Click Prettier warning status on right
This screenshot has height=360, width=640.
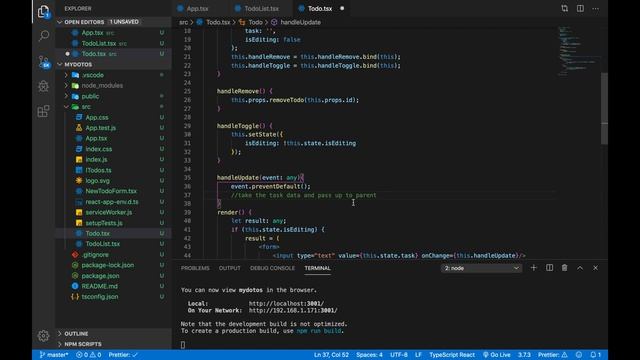click(553, 355)
